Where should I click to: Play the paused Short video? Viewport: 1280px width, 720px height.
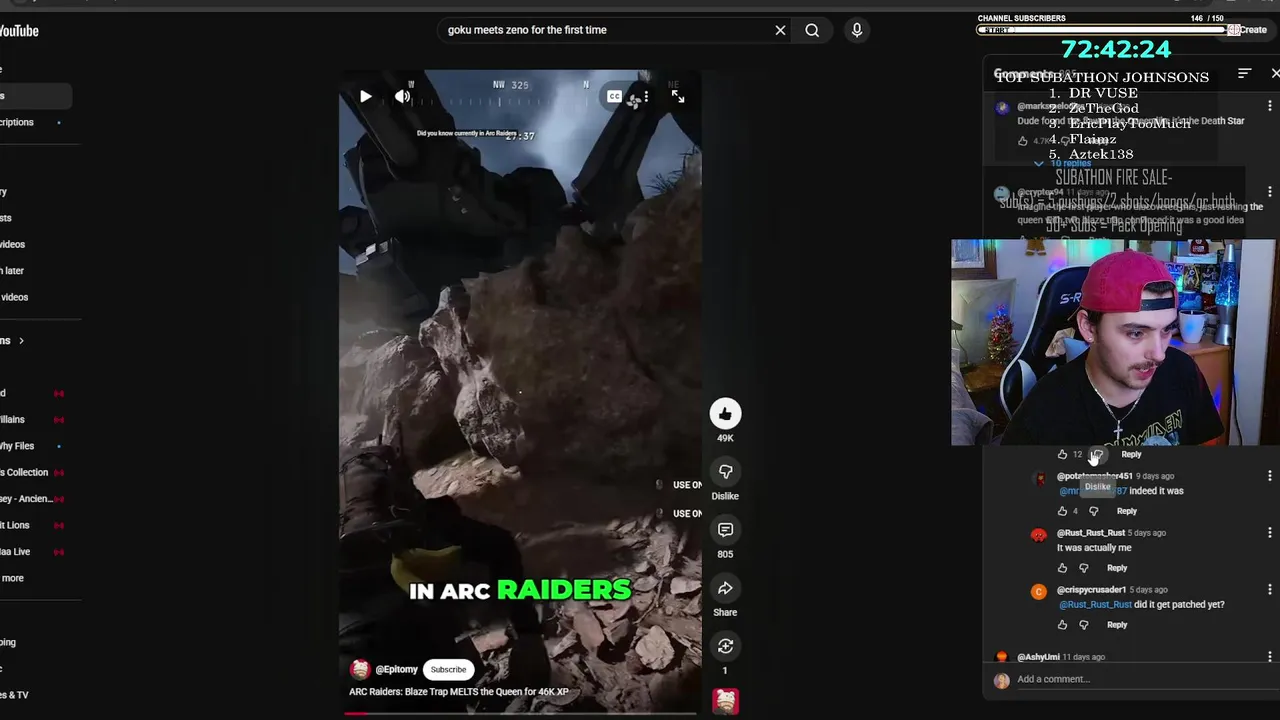tap(365, 97)
